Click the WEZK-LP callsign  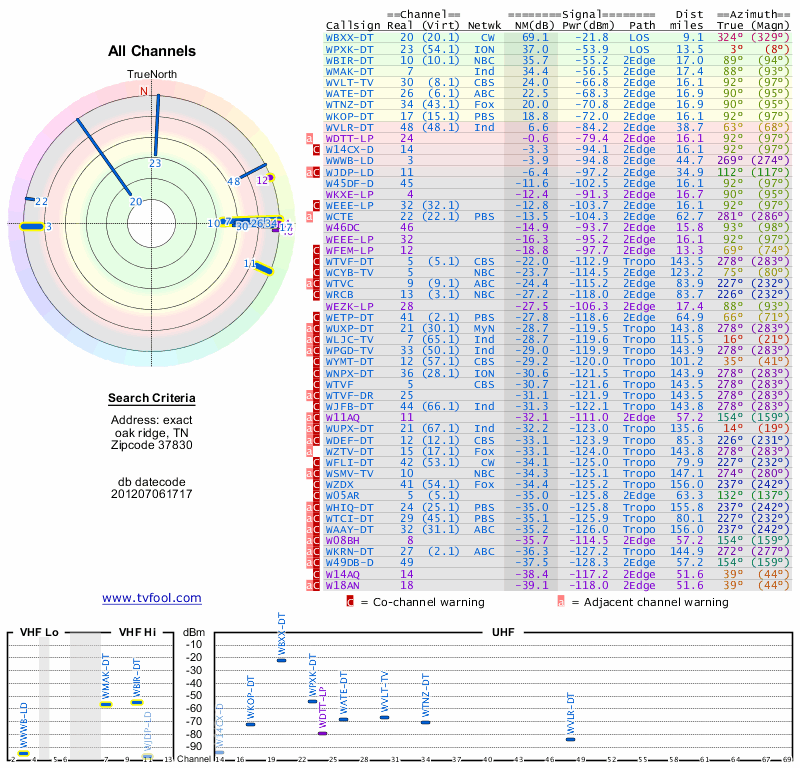pyautogui.click(x=349, y=306)
